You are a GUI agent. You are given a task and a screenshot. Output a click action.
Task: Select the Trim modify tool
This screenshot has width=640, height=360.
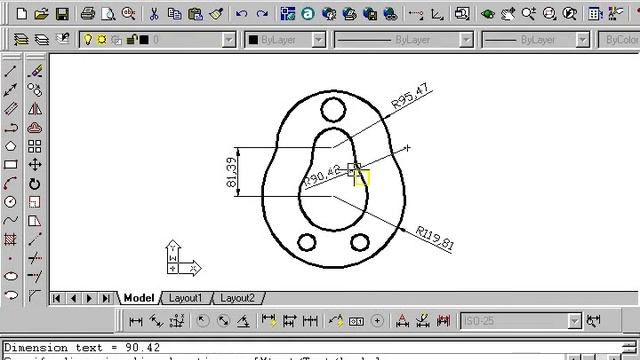click(35, 258)
